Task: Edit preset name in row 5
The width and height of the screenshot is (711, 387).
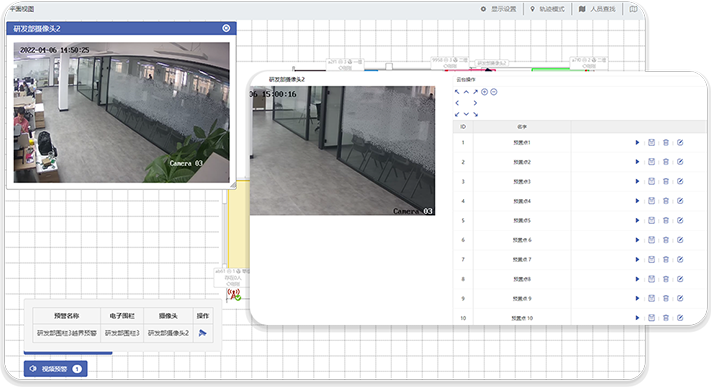Action: (x=680, y=220)
